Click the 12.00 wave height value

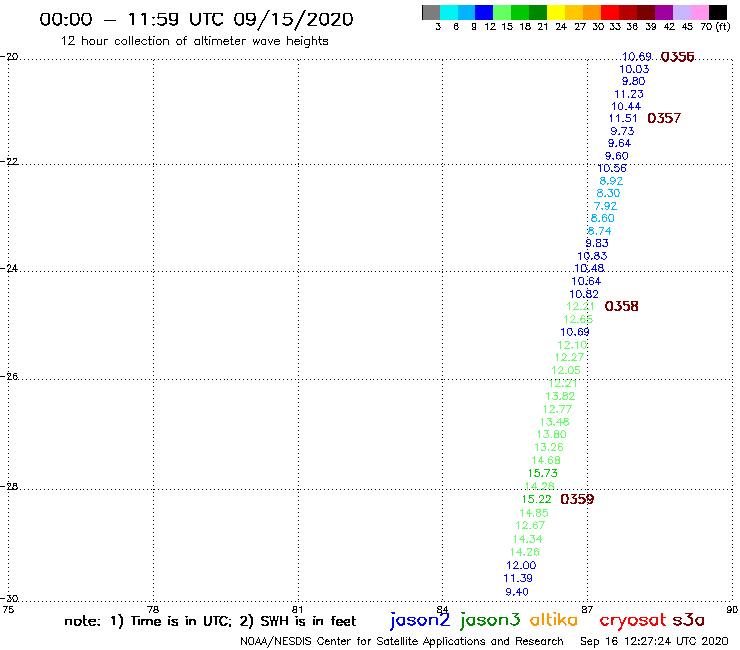click(x=521, y=566)
